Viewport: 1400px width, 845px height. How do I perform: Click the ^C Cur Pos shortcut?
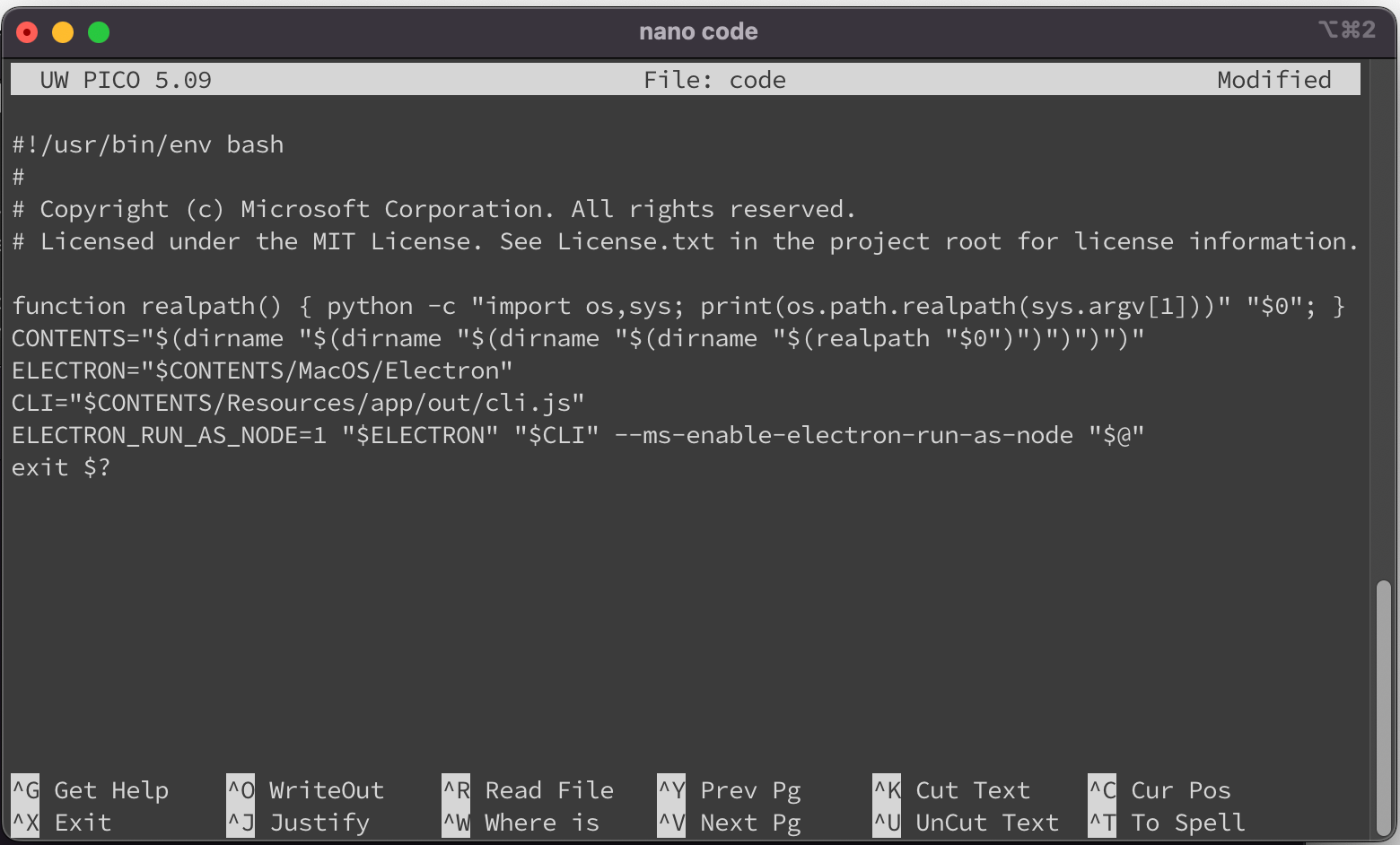tap(1159, 790)
